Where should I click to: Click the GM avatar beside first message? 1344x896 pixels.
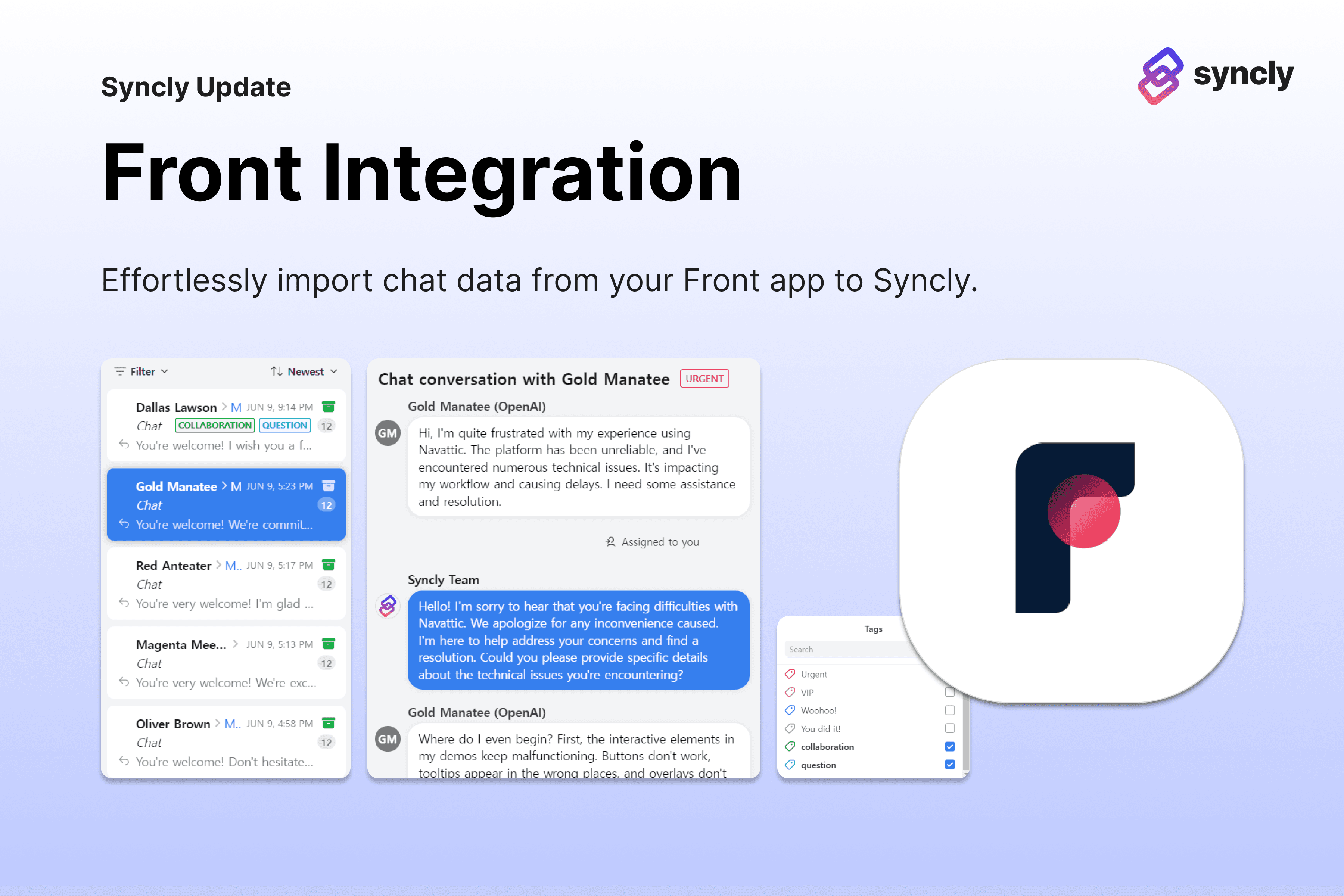[x=388, y=433]
